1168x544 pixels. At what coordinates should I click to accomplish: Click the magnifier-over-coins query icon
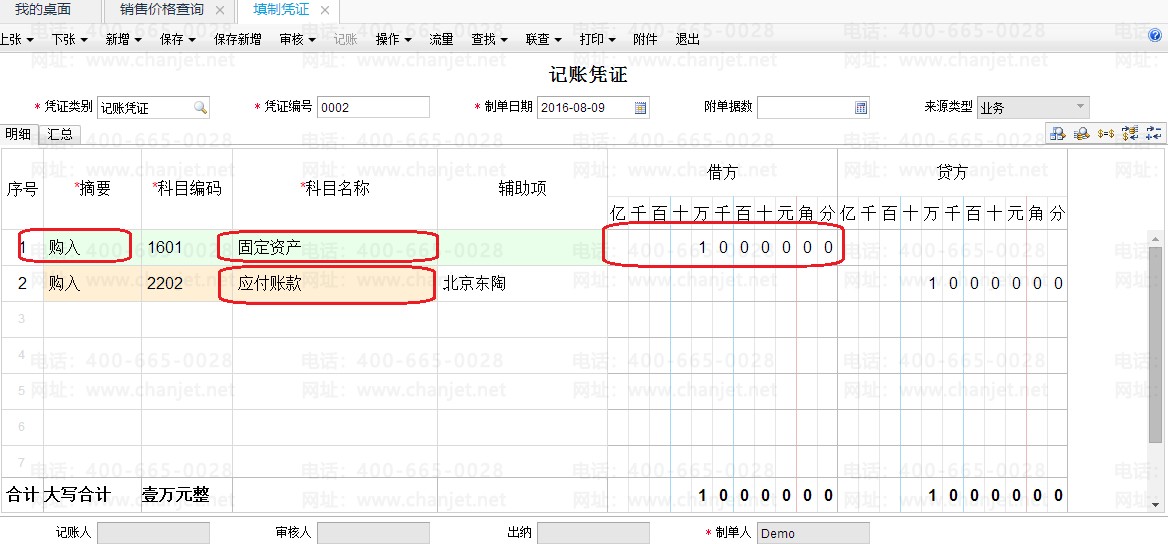(1082, 133)
